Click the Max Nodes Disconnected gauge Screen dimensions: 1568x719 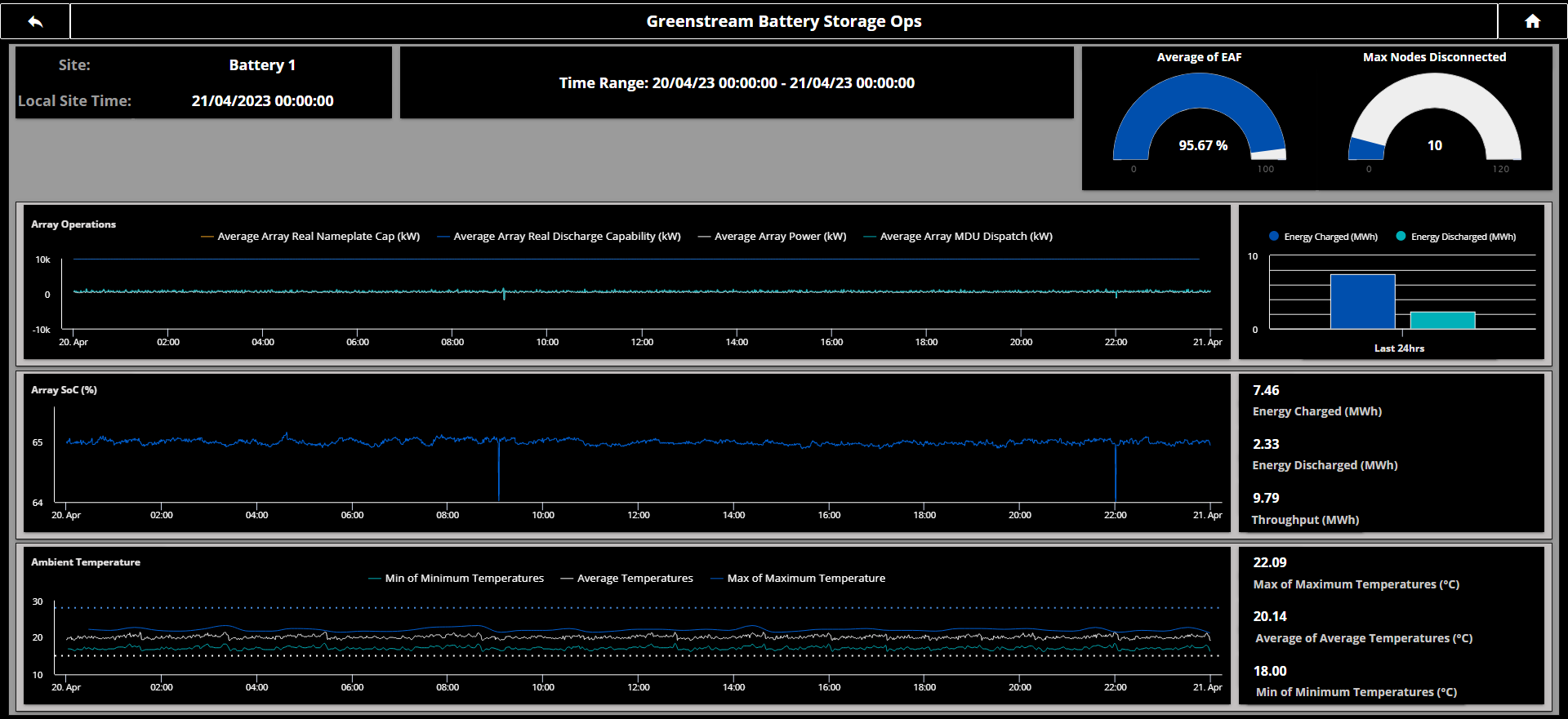coord(1434,116)
